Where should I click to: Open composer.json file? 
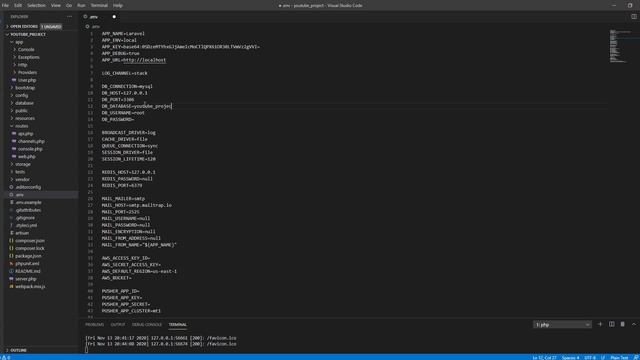30,241
